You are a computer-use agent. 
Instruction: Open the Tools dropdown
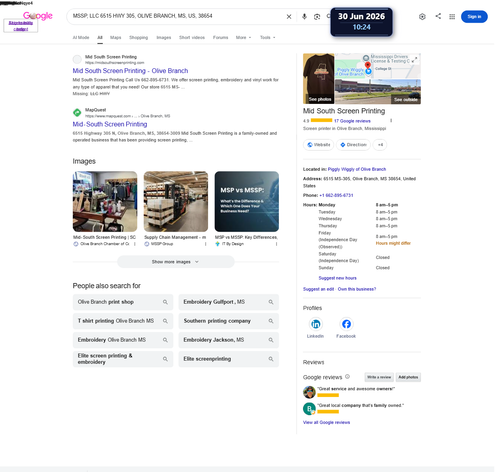click(x=267, y=38)
